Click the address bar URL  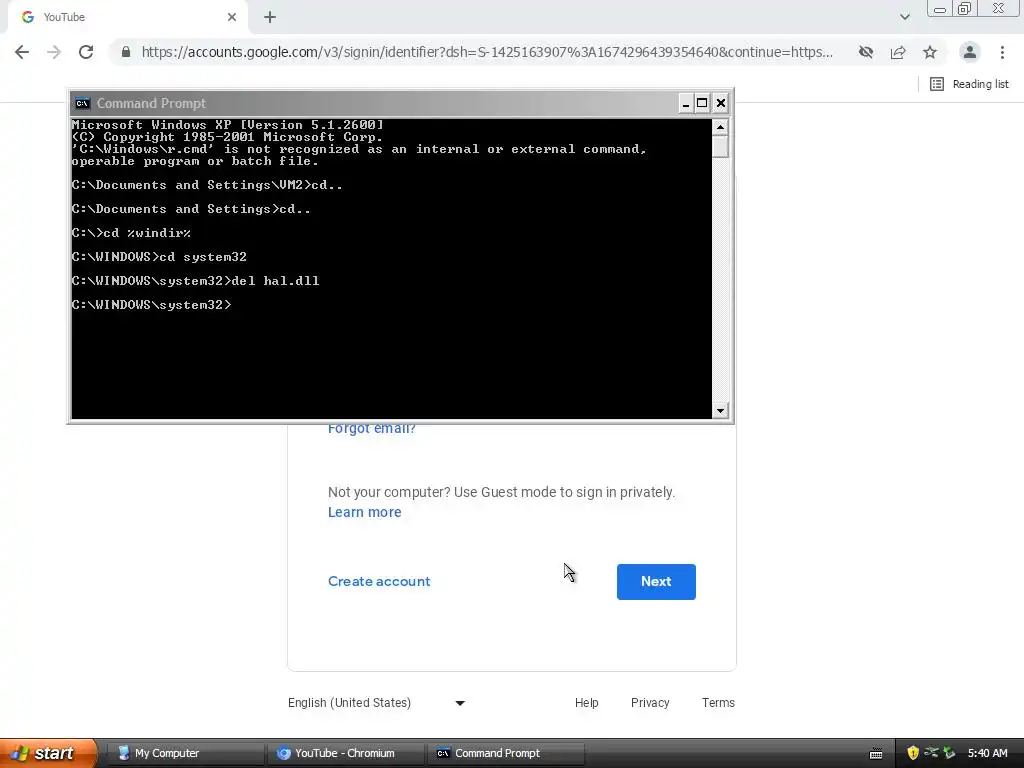point(487,52)
